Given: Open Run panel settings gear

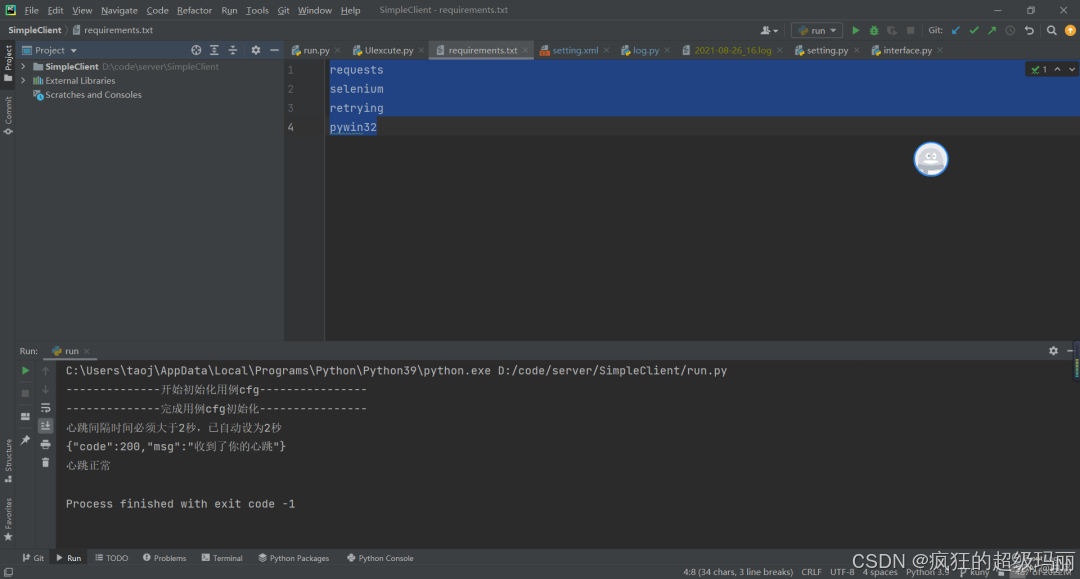Looking at the screenshot, I should click(1053, 351).
